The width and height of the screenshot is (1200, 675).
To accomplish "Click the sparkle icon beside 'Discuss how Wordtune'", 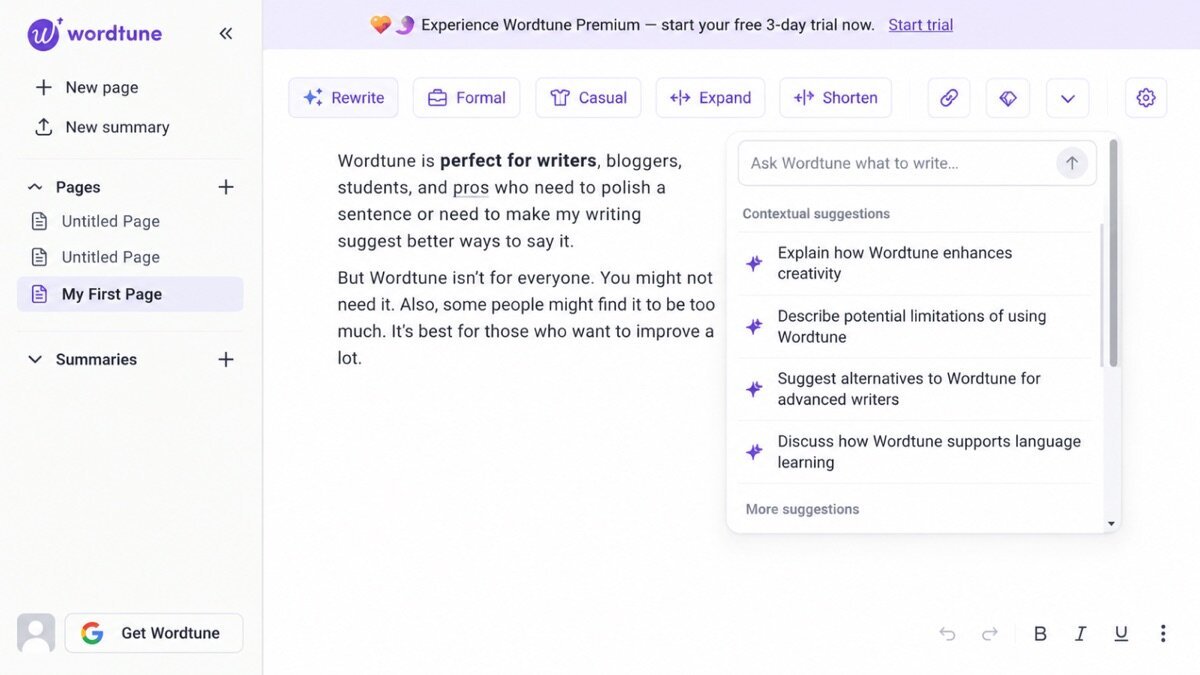I will (755, 452).
